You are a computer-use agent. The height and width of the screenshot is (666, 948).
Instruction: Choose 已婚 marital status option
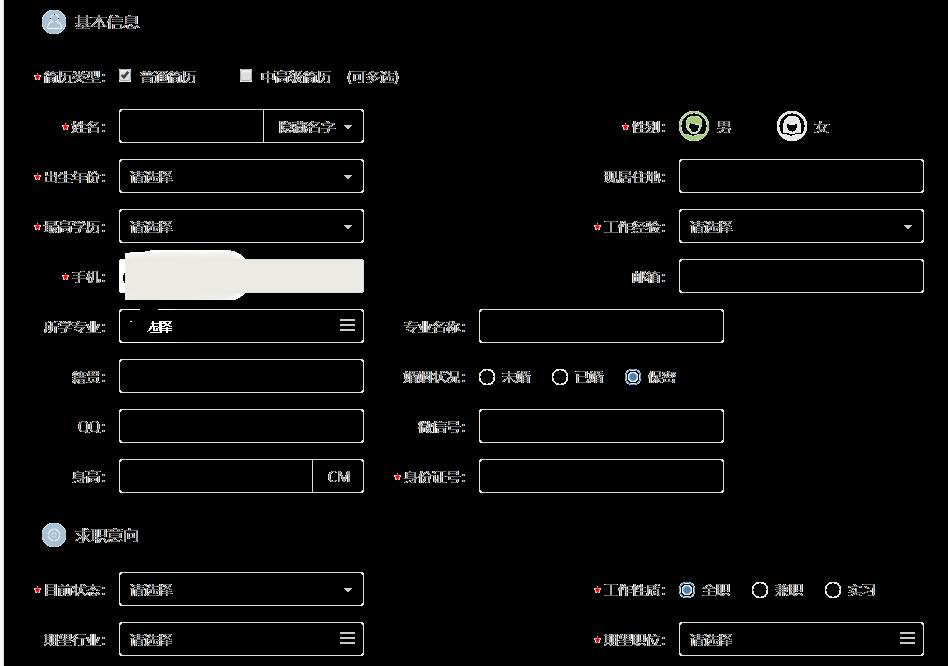[560, 377]
